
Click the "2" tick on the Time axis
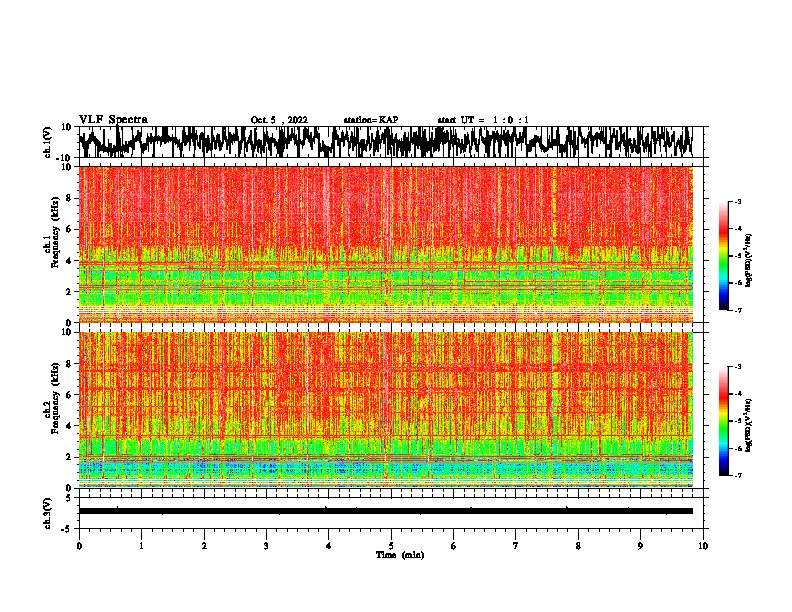pyautogui.click(x=204, y=546)
